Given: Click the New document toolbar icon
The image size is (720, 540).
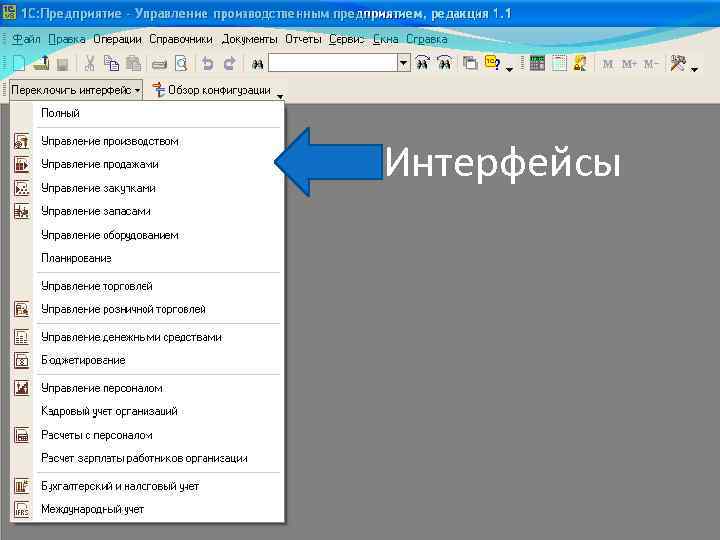Looking at the screenshot, I should [x=18, y=63].
